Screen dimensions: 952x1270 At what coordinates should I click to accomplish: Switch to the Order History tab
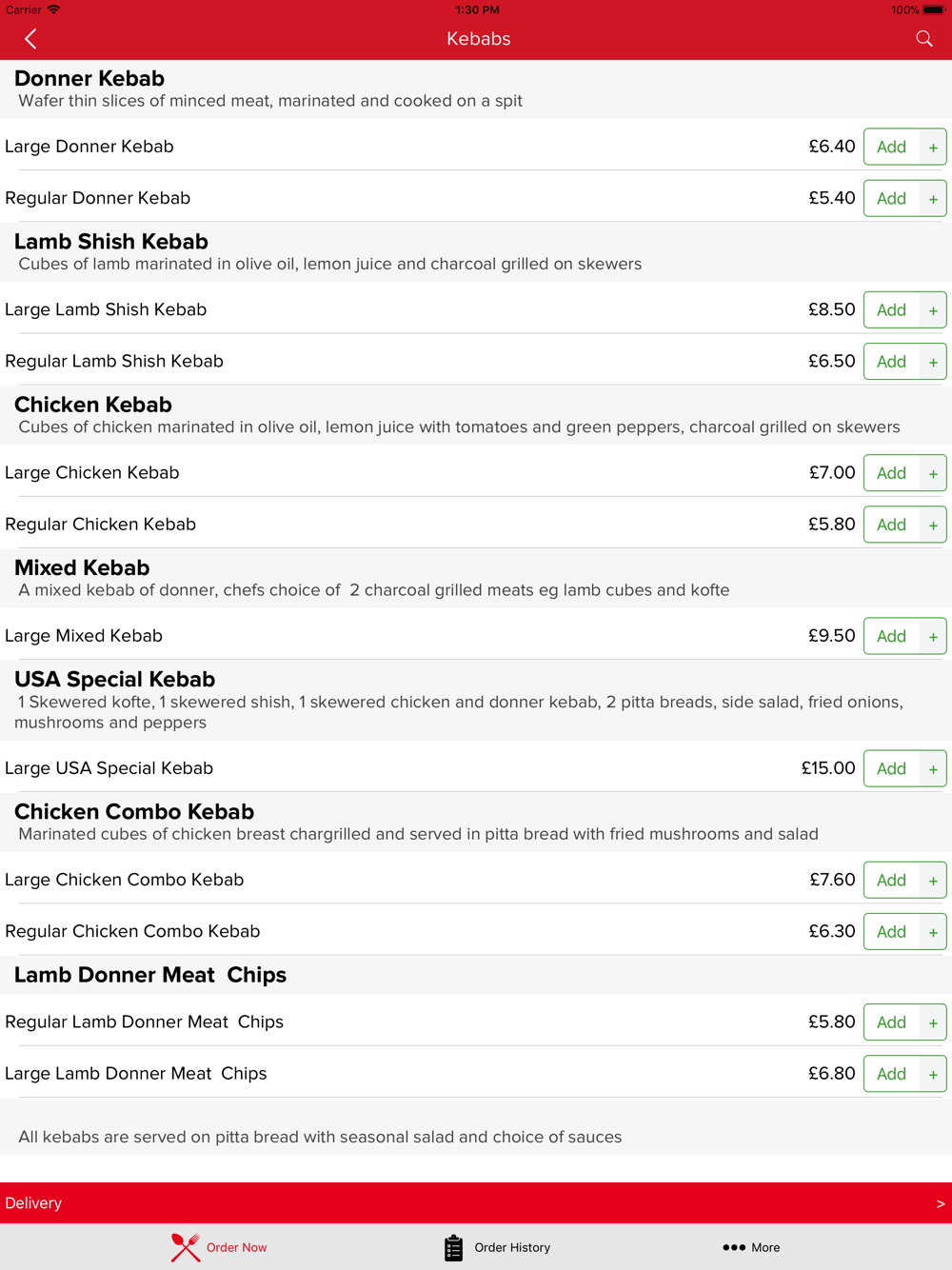[512, 1247]
